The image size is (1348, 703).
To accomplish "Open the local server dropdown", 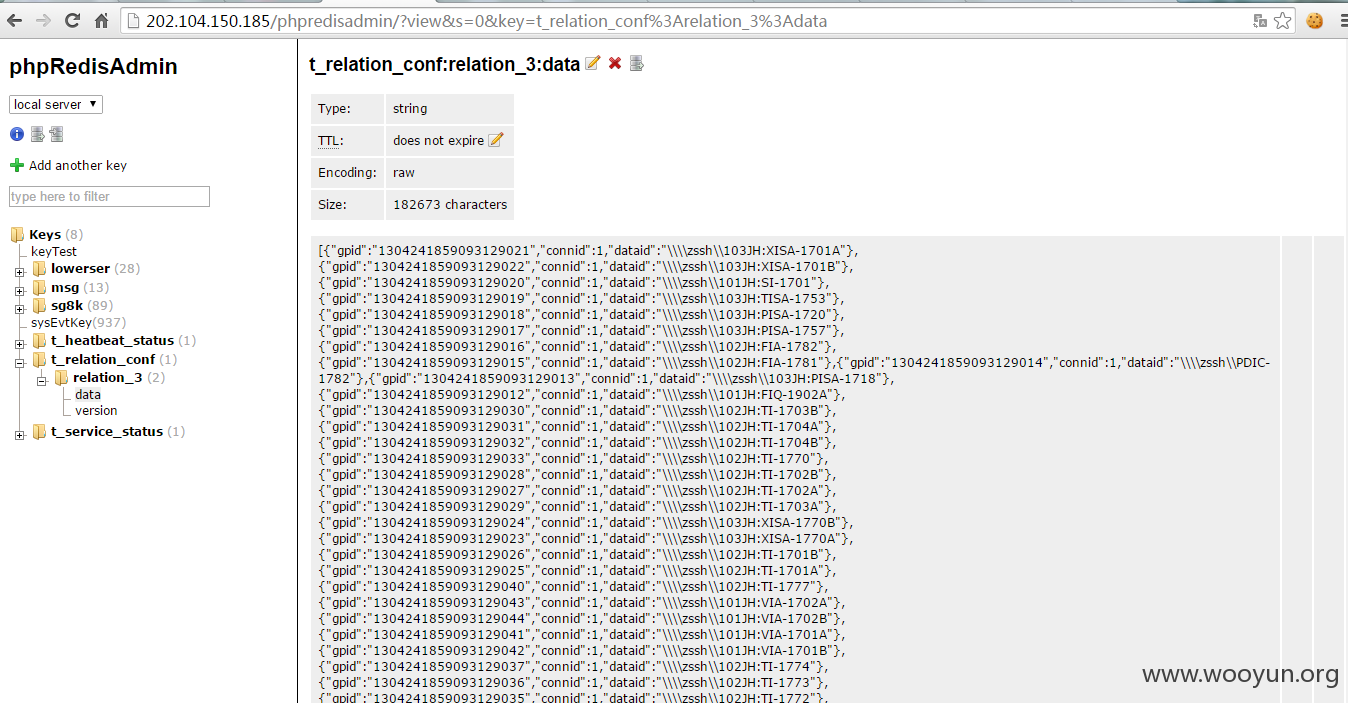I will click(x=56, y=104).
